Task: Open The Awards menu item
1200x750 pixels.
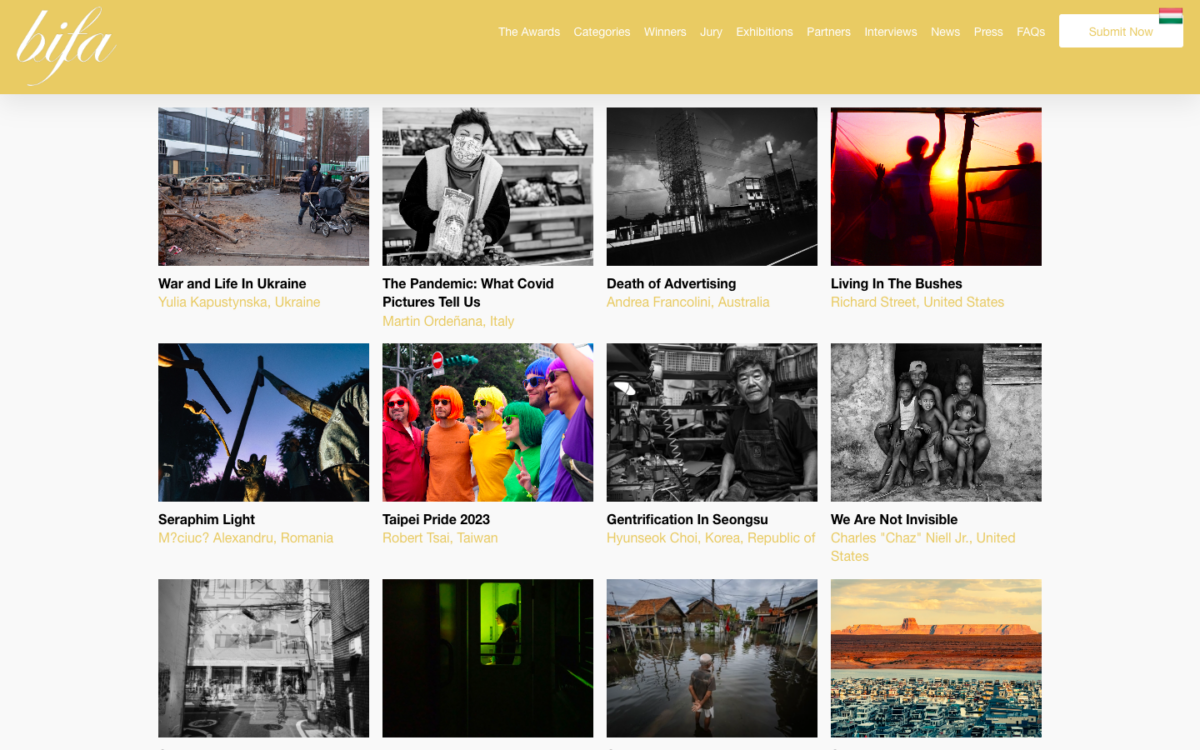Action: pos(529,32)
